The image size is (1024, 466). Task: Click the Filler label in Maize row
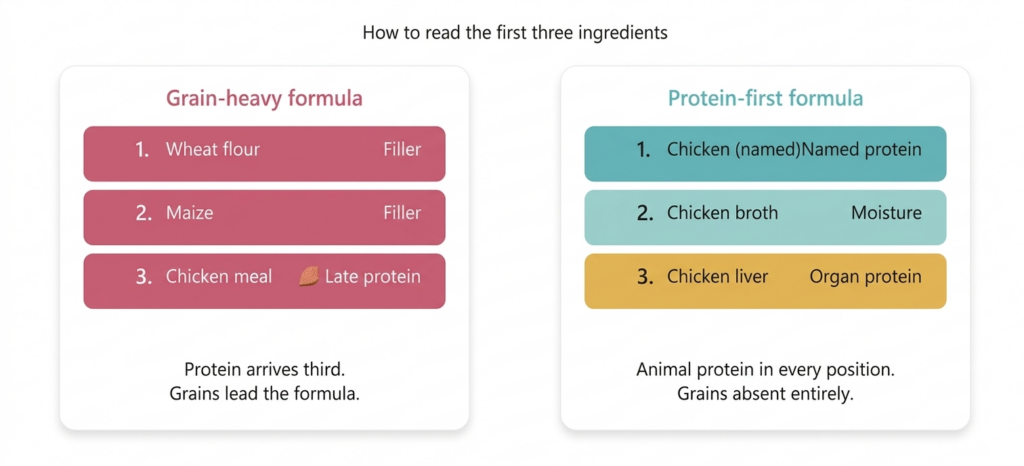pos(402,213)
